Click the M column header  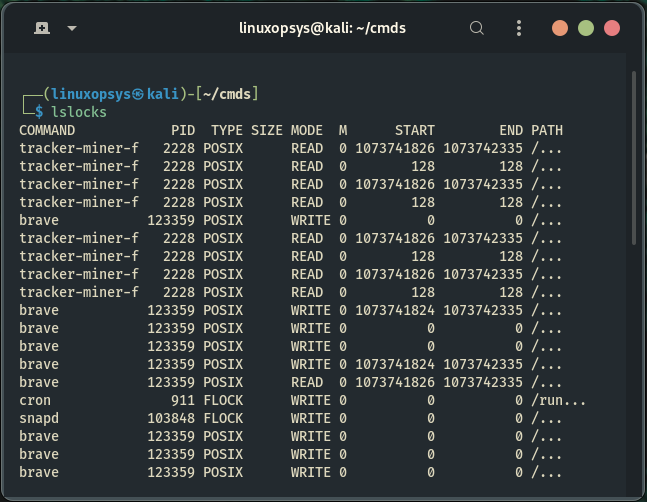[343, 130]
